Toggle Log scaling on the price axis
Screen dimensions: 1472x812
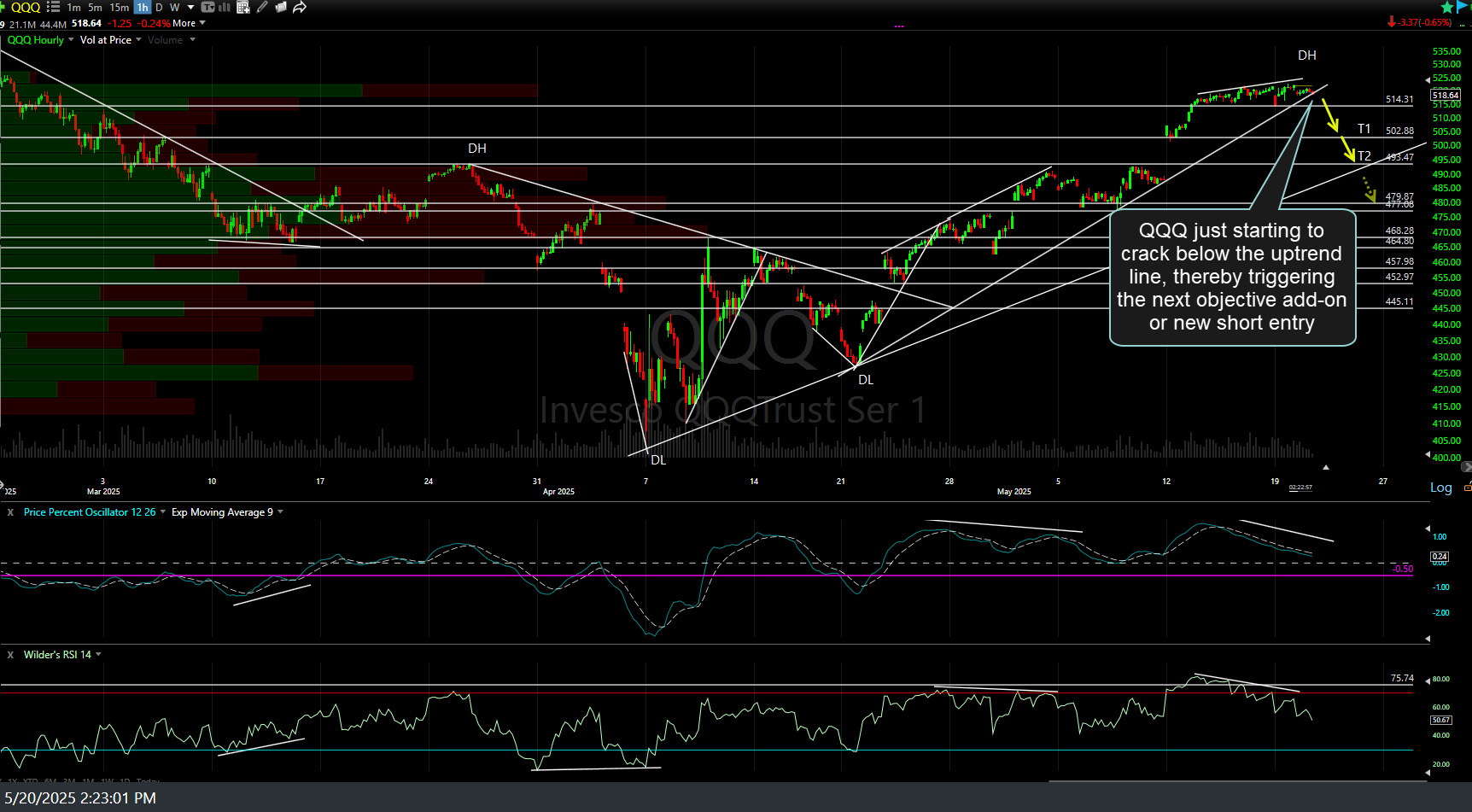[x=1440, y=487]
